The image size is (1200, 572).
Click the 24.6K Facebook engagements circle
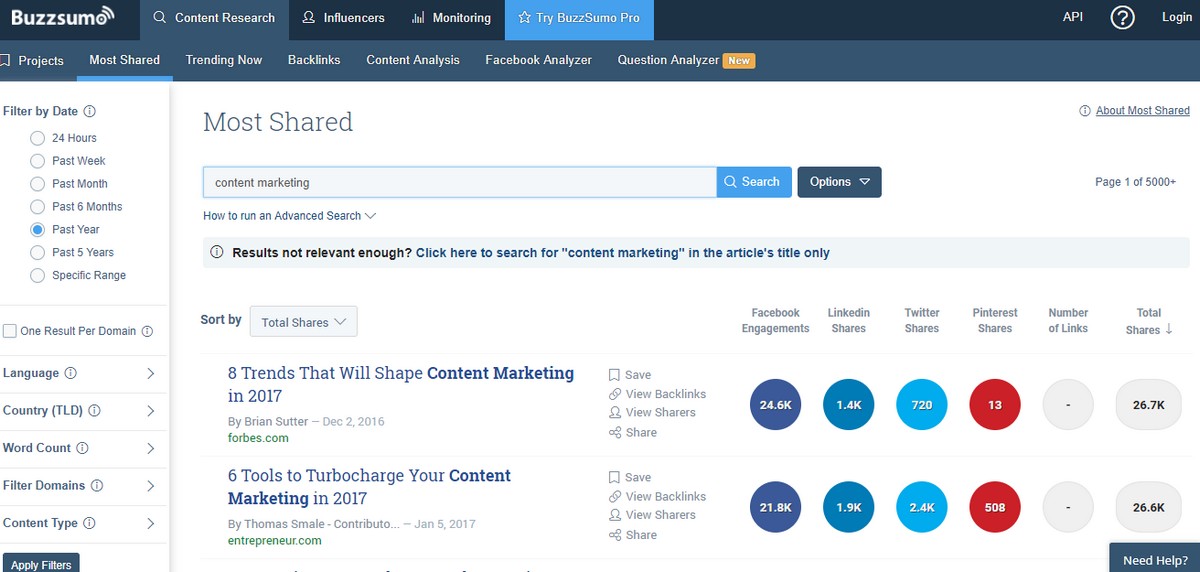coord(776,405)
